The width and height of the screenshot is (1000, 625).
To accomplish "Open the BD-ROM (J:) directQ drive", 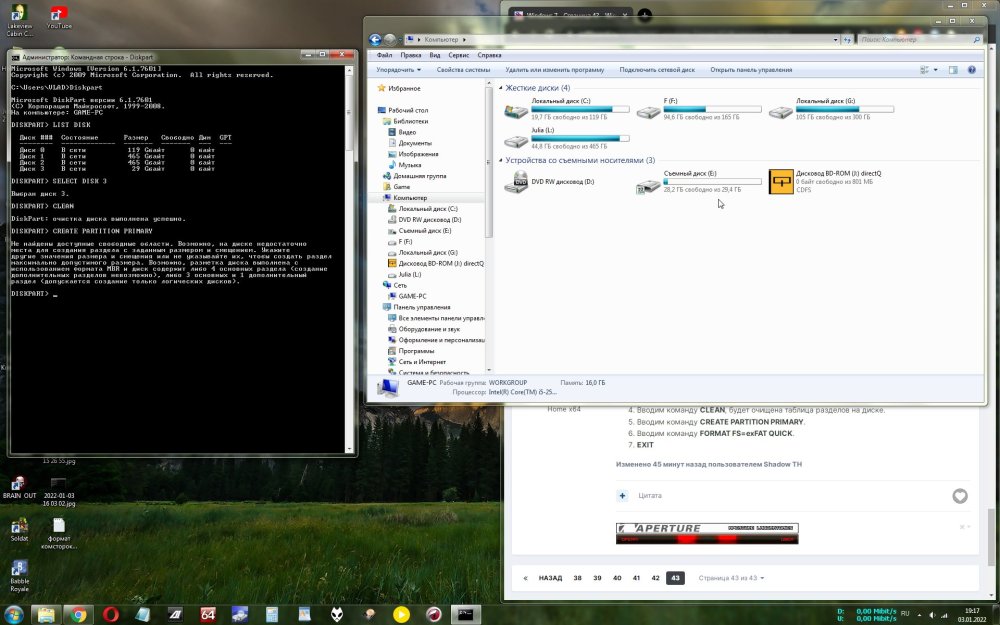I will point(781,182).
